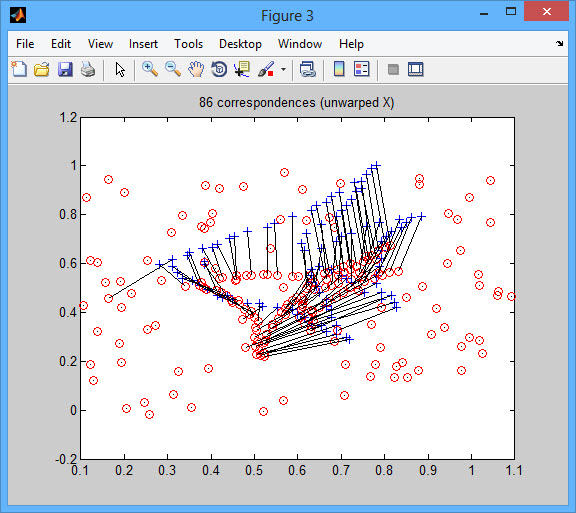Screen dimensions: 576x513
Task: Open the Tools menu
Action: coord(188,44)
